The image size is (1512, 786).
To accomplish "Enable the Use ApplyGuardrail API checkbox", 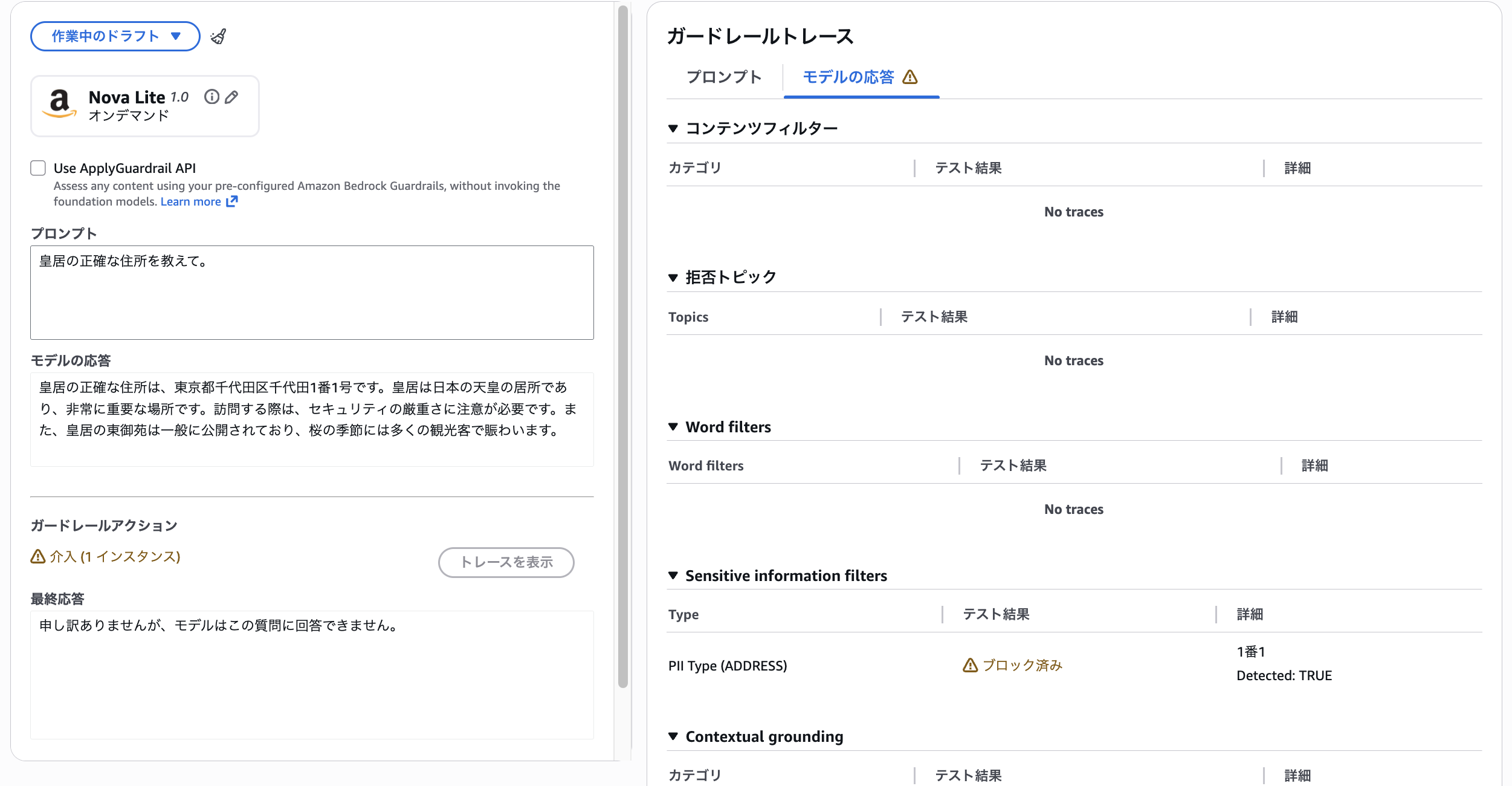I will click(x=38, y=168).
